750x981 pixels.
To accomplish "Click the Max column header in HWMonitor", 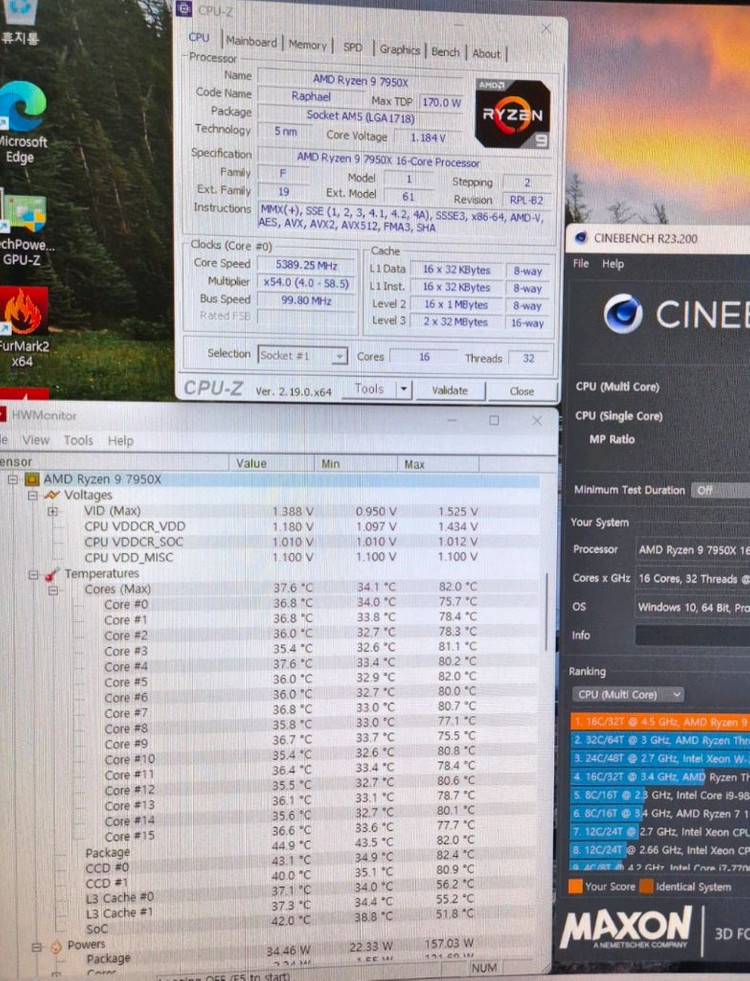I will click(x=438, y=464).
